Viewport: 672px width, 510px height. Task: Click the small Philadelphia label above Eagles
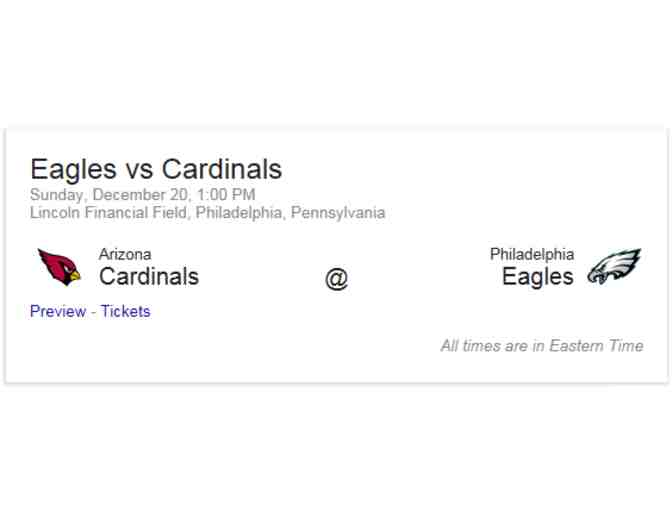[532, 254]
